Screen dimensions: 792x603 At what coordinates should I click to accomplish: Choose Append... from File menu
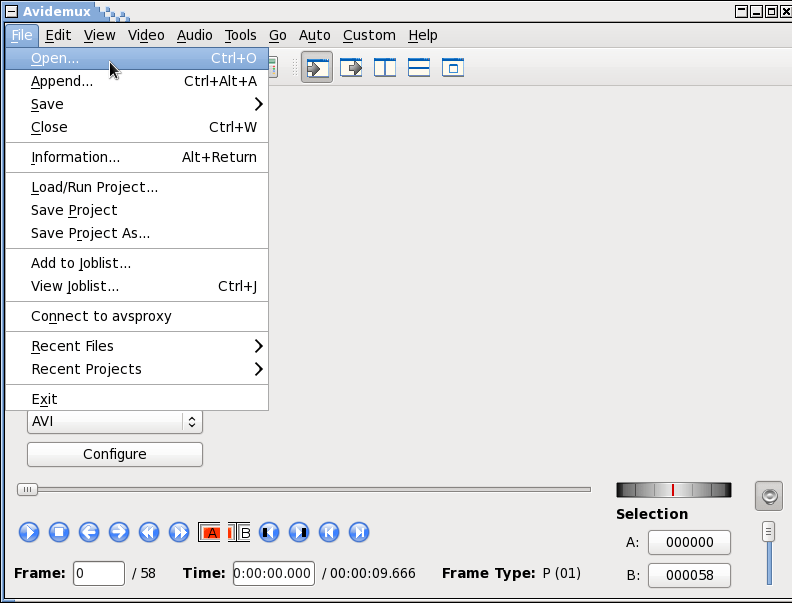(137, 81)
